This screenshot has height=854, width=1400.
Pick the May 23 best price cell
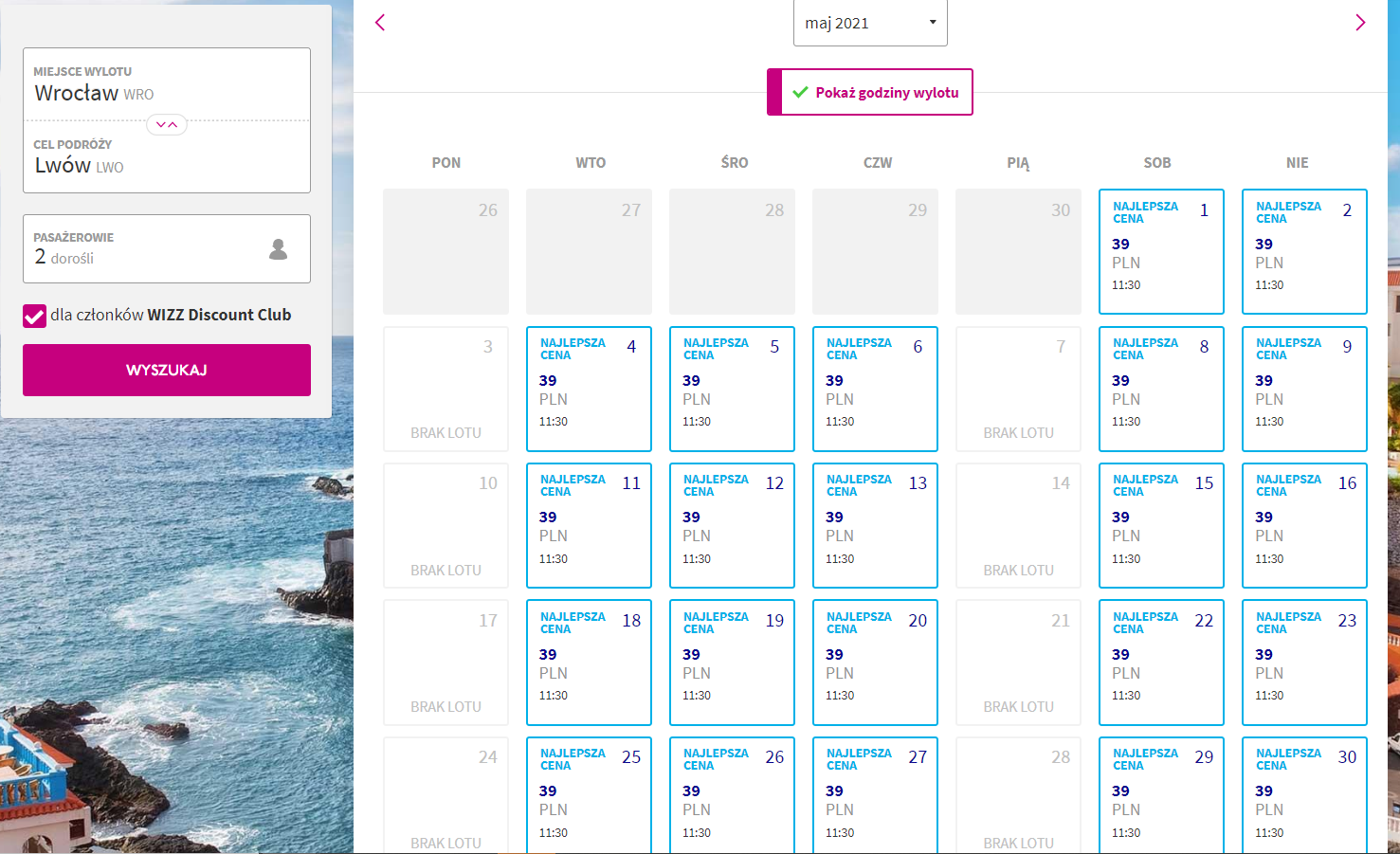1304,663
